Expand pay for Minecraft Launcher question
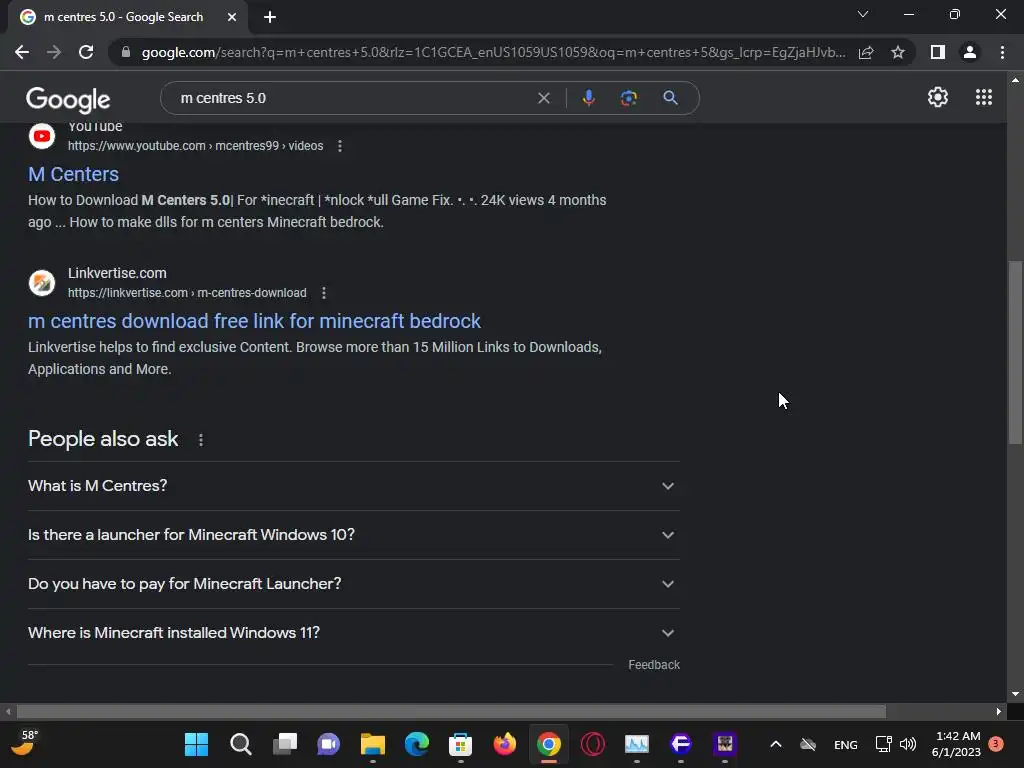 click(x=353, y=584)
